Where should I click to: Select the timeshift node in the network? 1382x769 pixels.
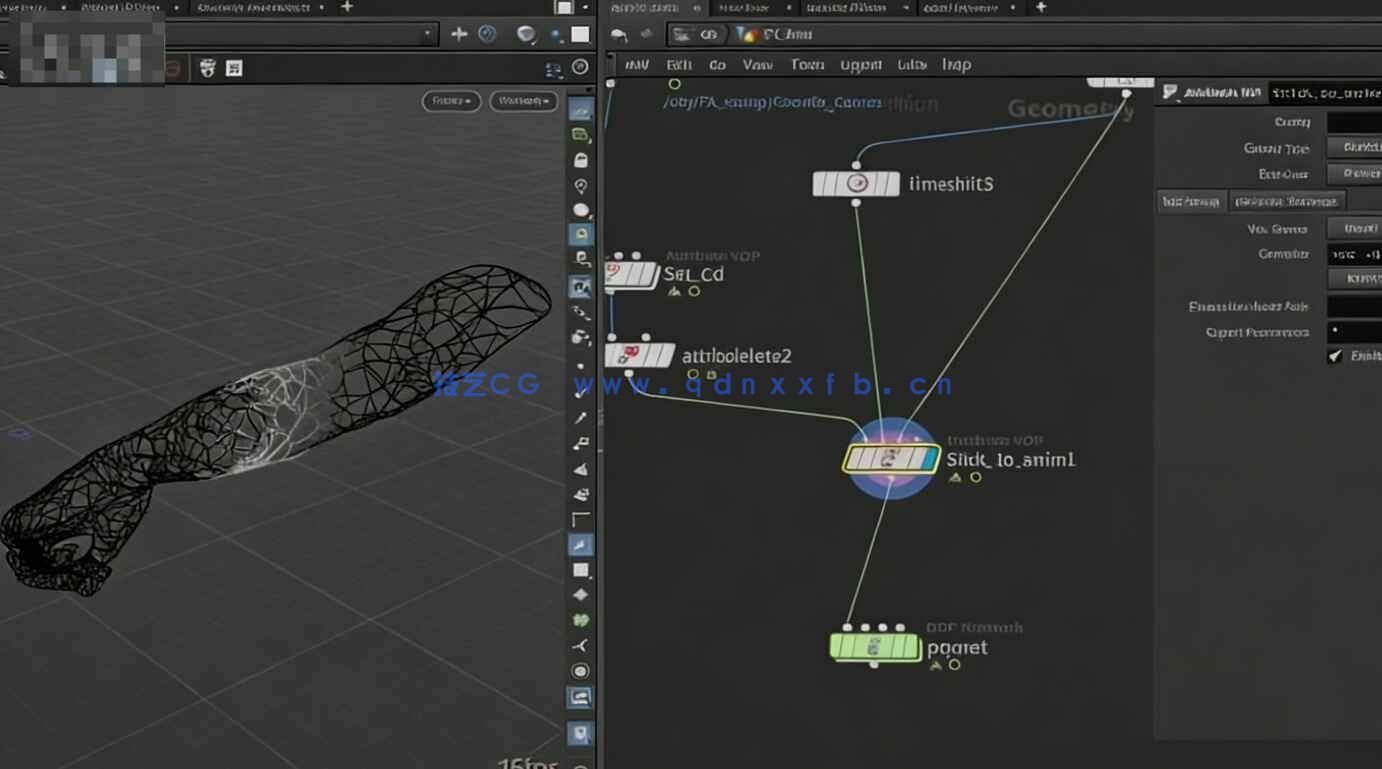click(x=856, y=184)
